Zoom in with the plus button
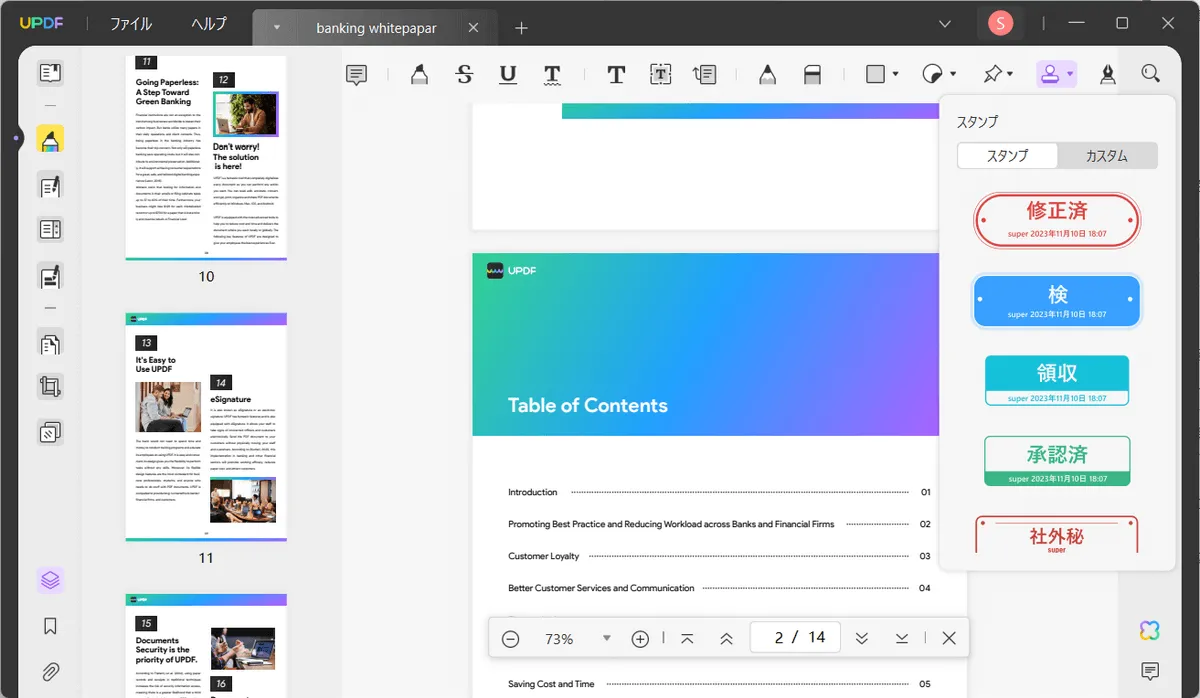The height and width of the screenshot is (698, 1200). coord(641,638)
